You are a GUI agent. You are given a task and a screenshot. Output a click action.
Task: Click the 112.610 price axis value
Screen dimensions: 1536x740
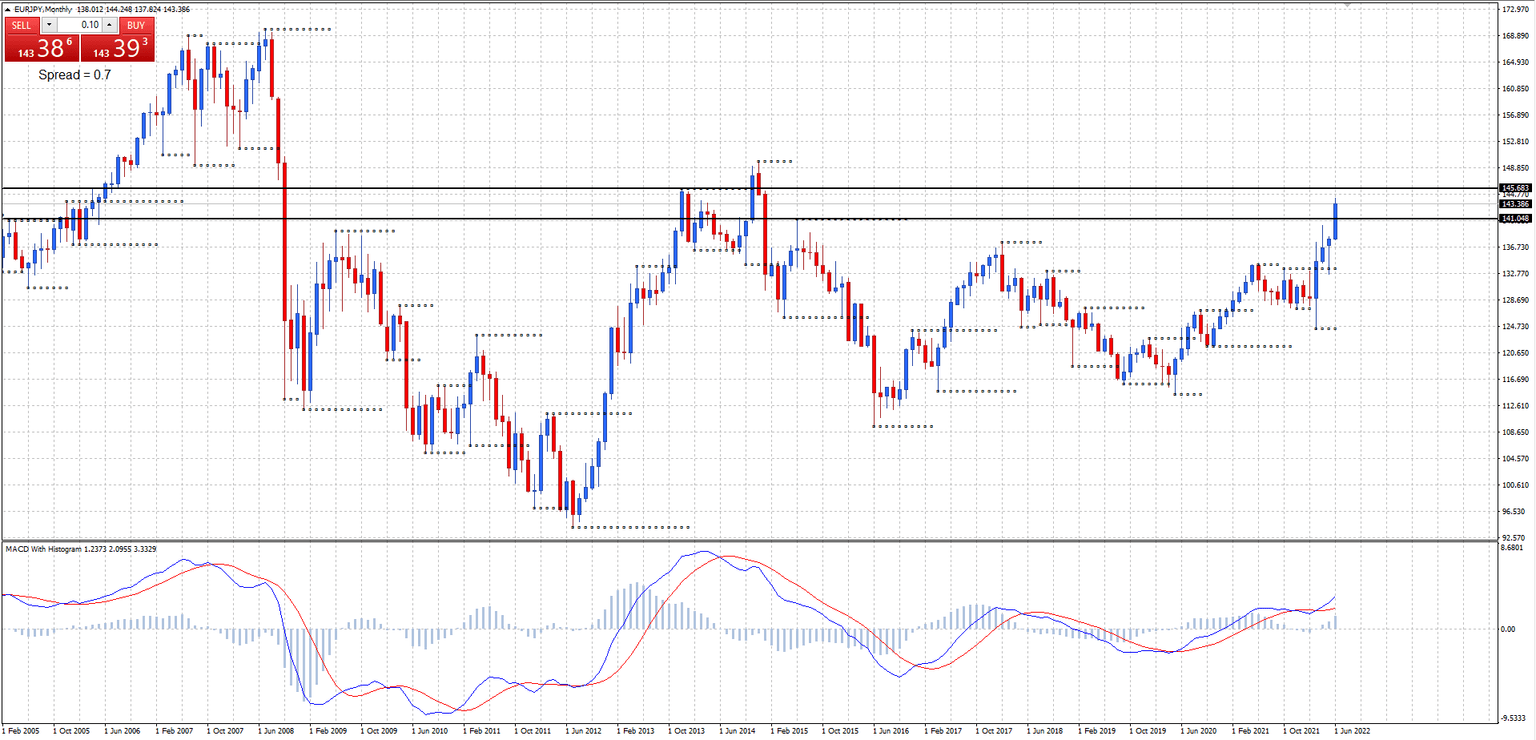pyautogui.click(x=1517, y=406)
